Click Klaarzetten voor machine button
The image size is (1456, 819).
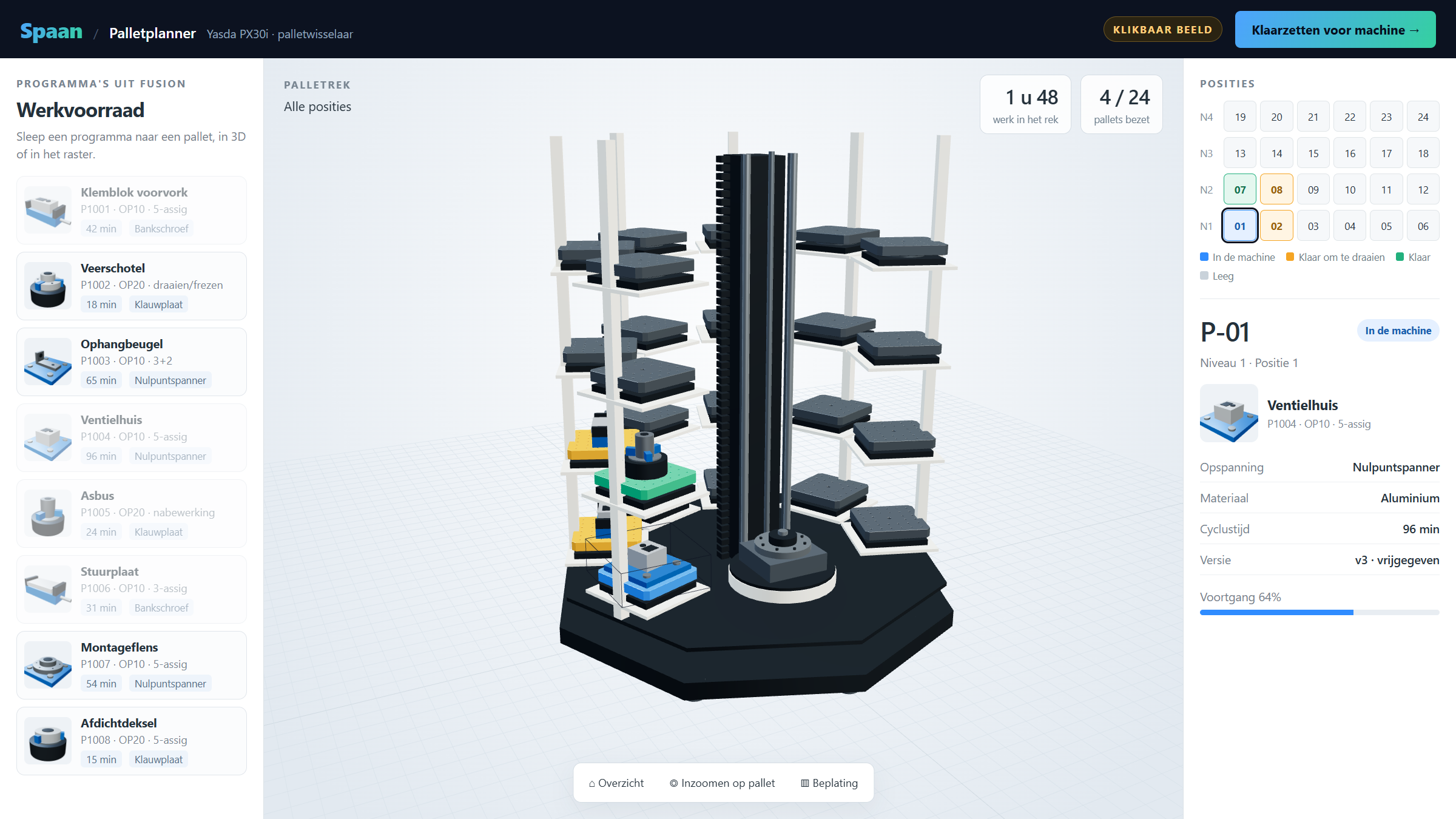click(1335, 30)
